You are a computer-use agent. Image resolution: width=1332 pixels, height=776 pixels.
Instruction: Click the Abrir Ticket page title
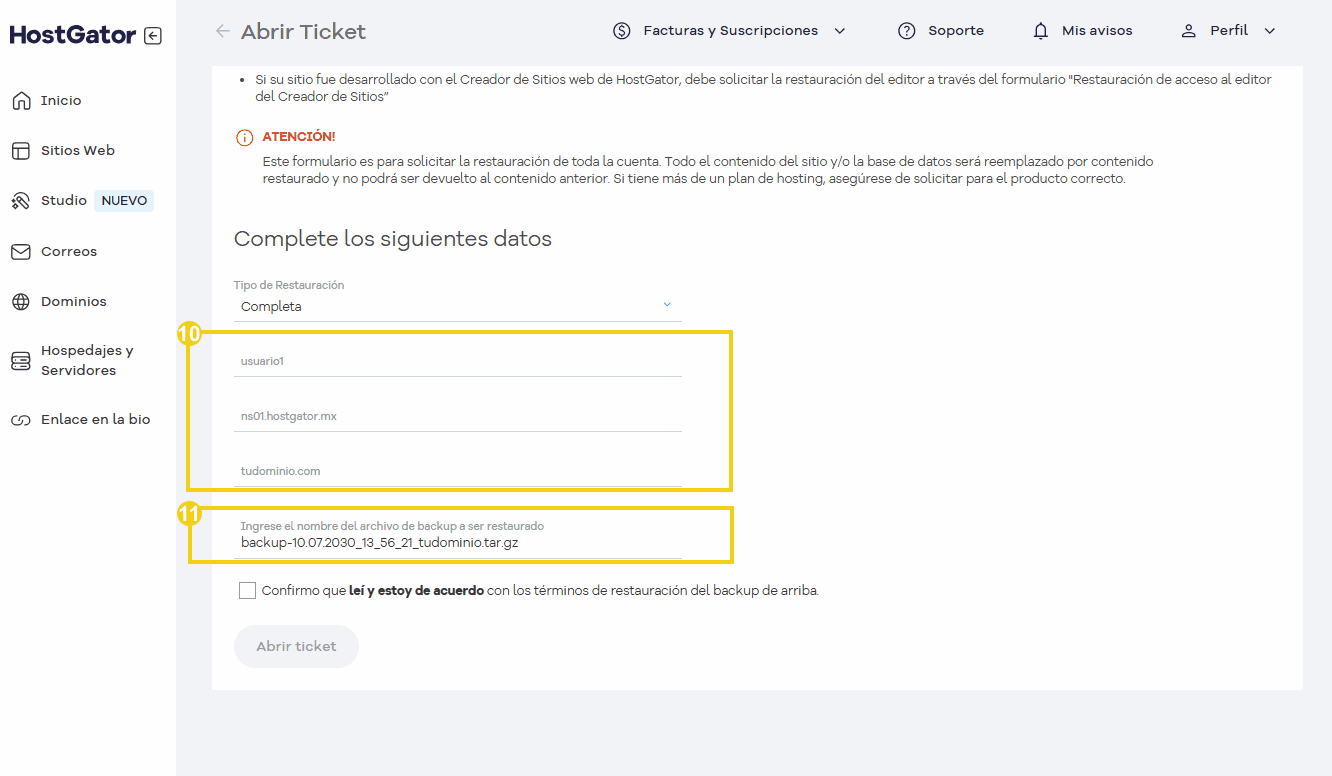click(x=304, y=32)
